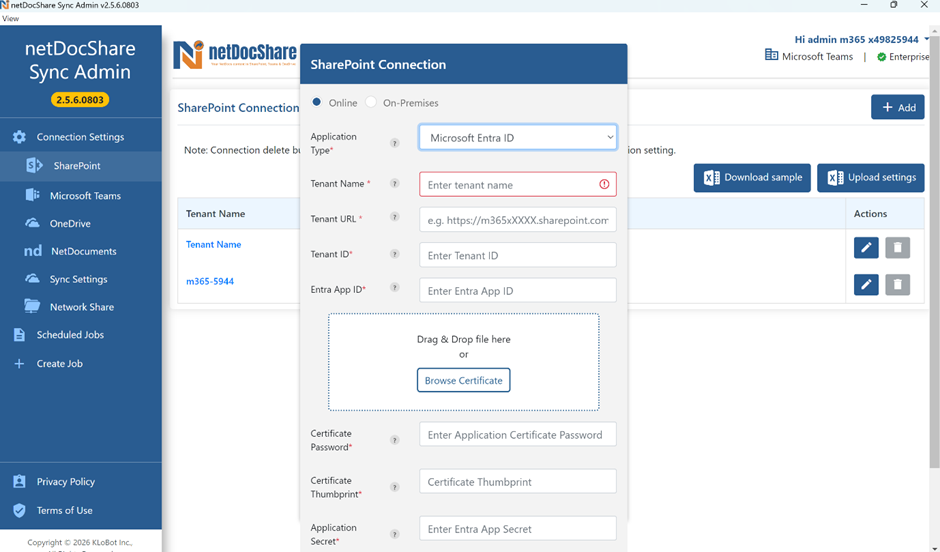Click the Tenant ID input field

coord(518,255)
